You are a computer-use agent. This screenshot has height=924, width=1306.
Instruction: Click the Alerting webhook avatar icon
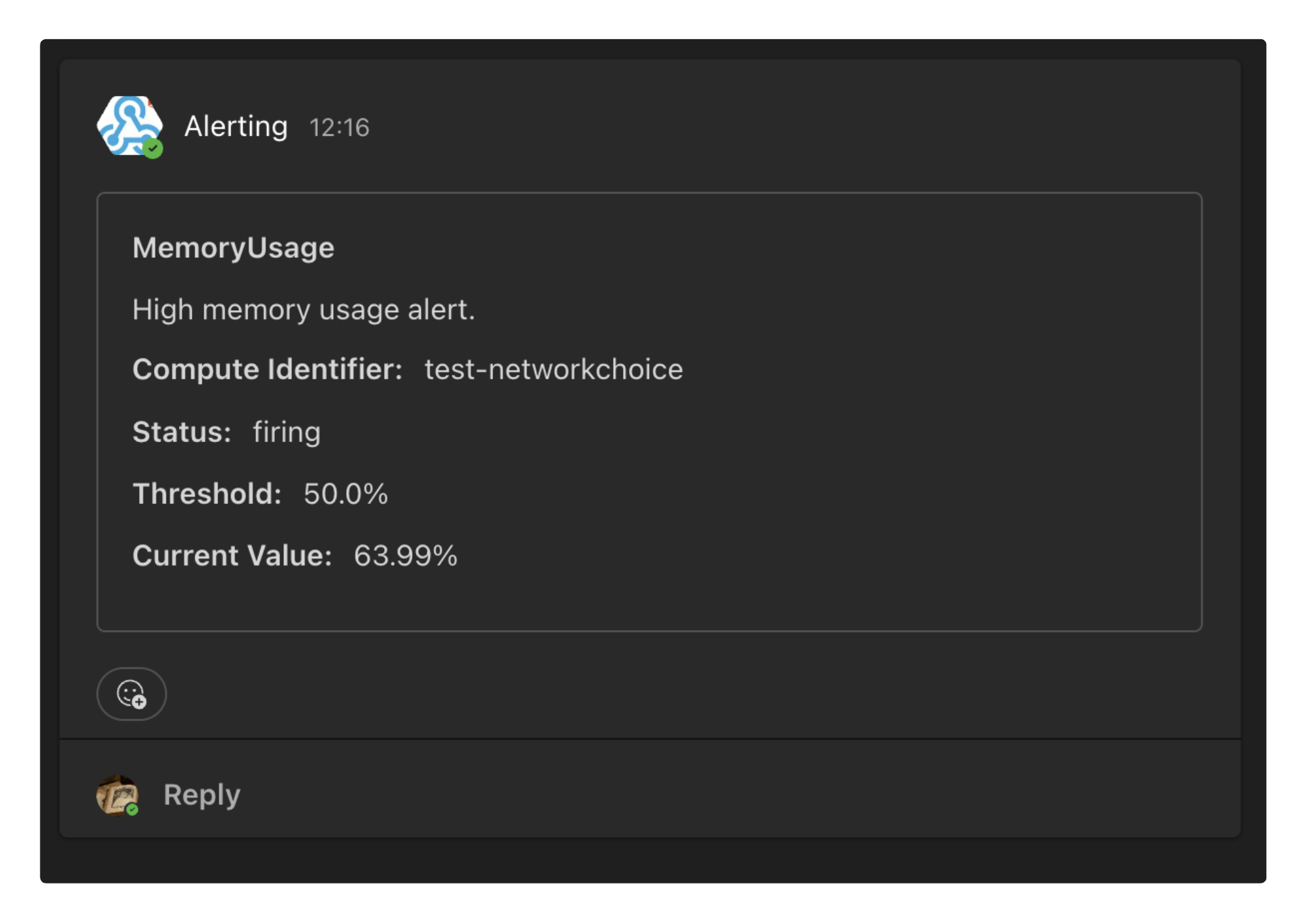coord(129,125)
